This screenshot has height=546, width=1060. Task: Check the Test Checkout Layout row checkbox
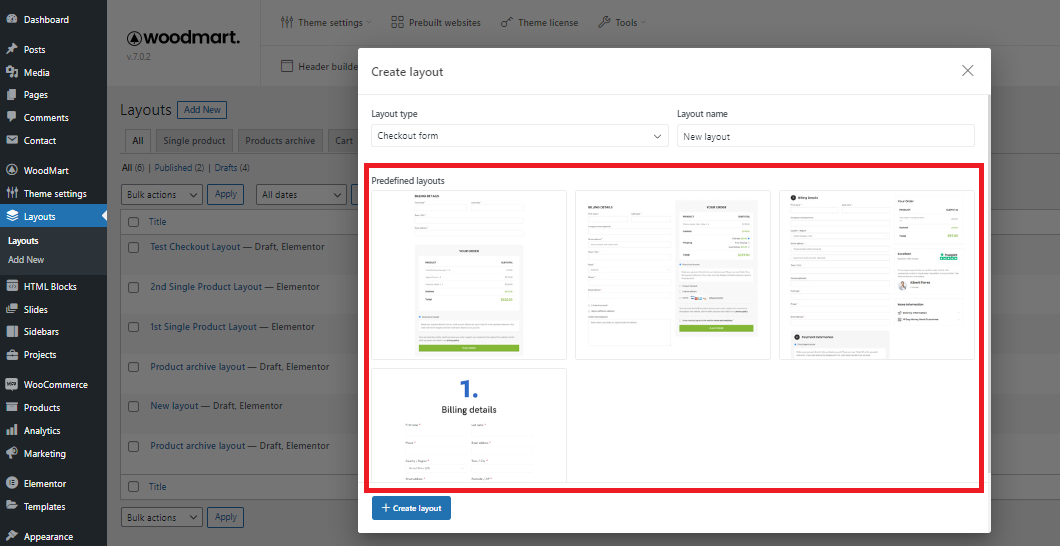click(134, 247)
